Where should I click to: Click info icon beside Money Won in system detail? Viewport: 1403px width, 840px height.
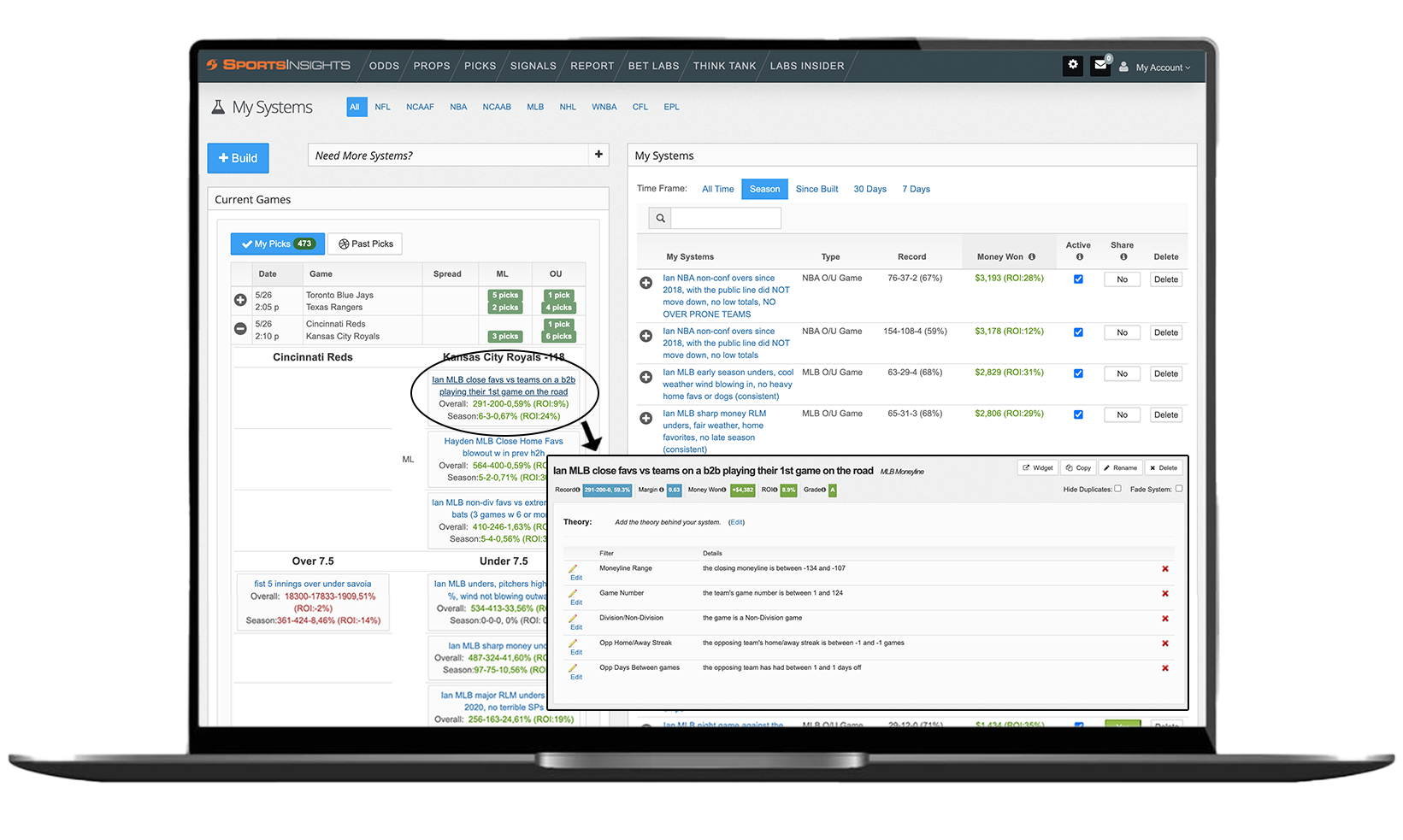click(724, 490)
